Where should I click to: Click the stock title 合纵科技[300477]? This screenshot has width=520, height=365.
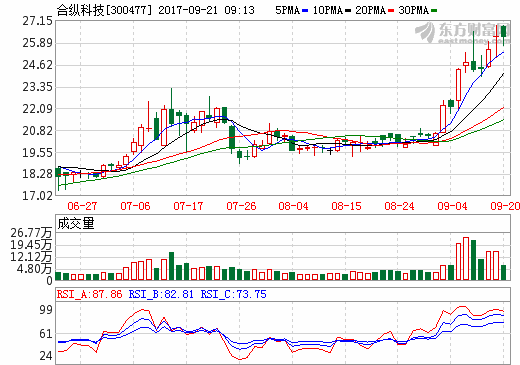(x=104, y=10)
